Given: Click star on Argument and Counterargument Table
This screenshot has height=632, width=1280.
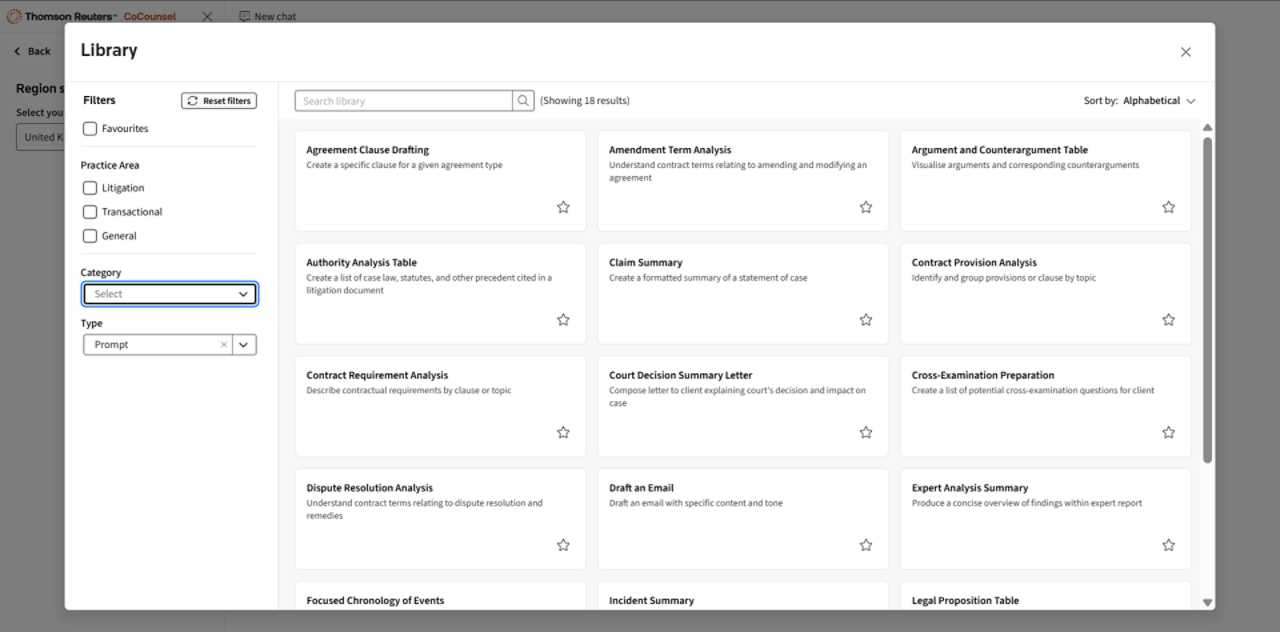Looking at the screenshot, I should (x=1168, y=207).
